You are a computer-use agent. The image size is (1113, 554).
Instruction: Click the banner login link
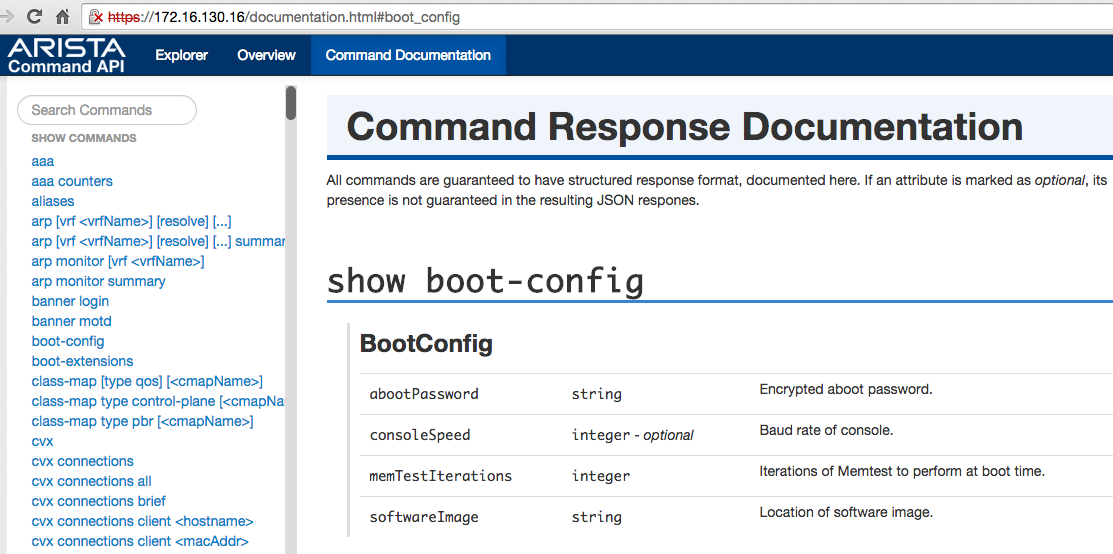pyautogui.click(x=70, y=301)
